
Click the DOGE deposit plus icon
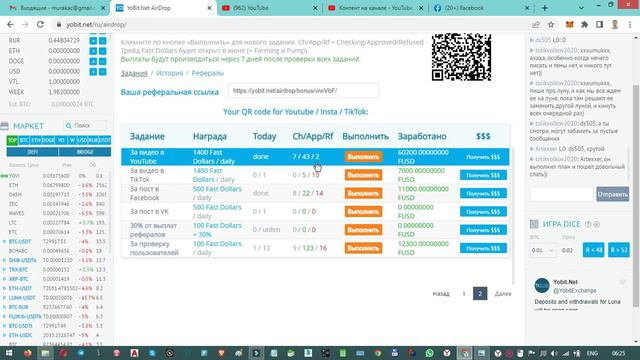point(93,61)
